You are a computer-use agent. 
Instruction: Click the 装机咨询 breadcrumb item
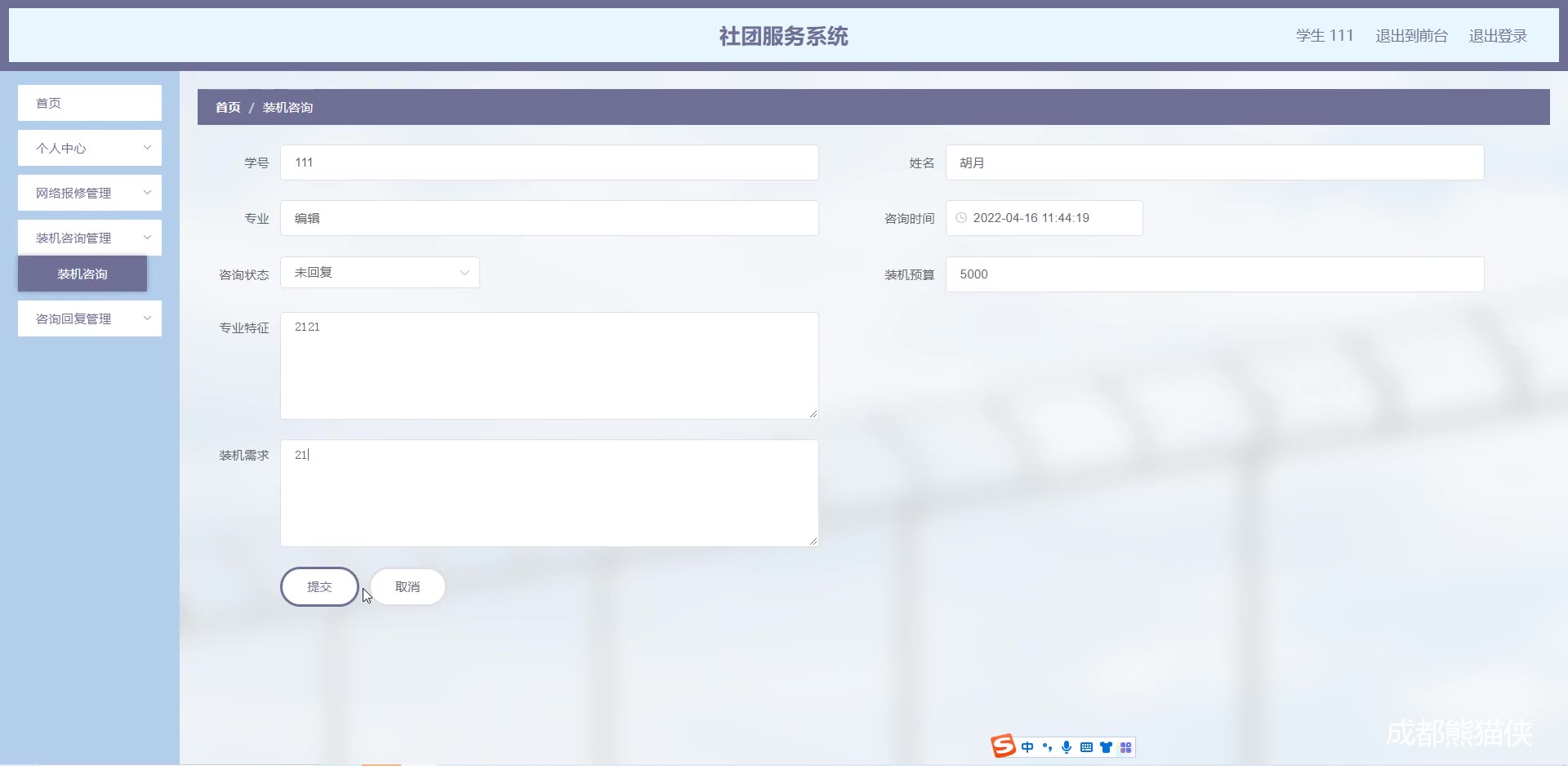pyautogui.click(x=287, y=107)
